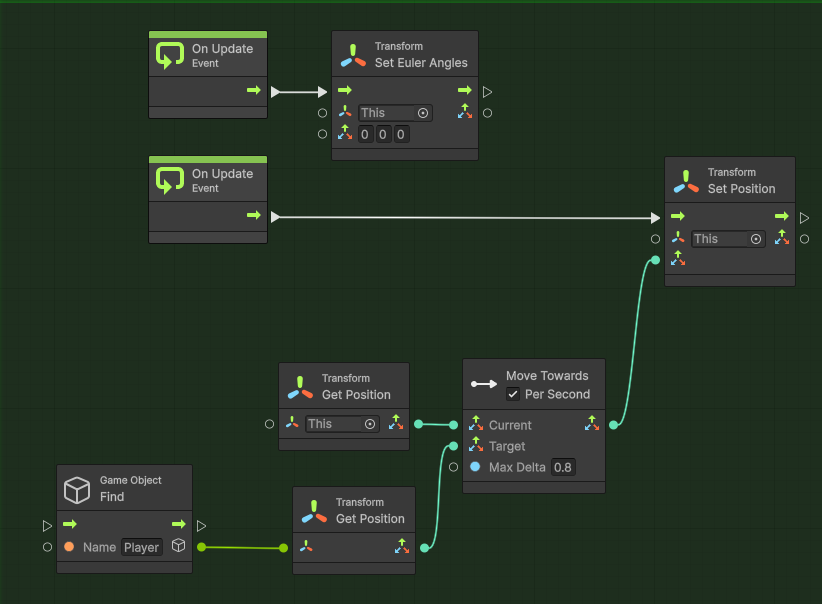Toggle the Per Second checkbox
This screenshot has width=822, height=604.
tap(513, 394)
